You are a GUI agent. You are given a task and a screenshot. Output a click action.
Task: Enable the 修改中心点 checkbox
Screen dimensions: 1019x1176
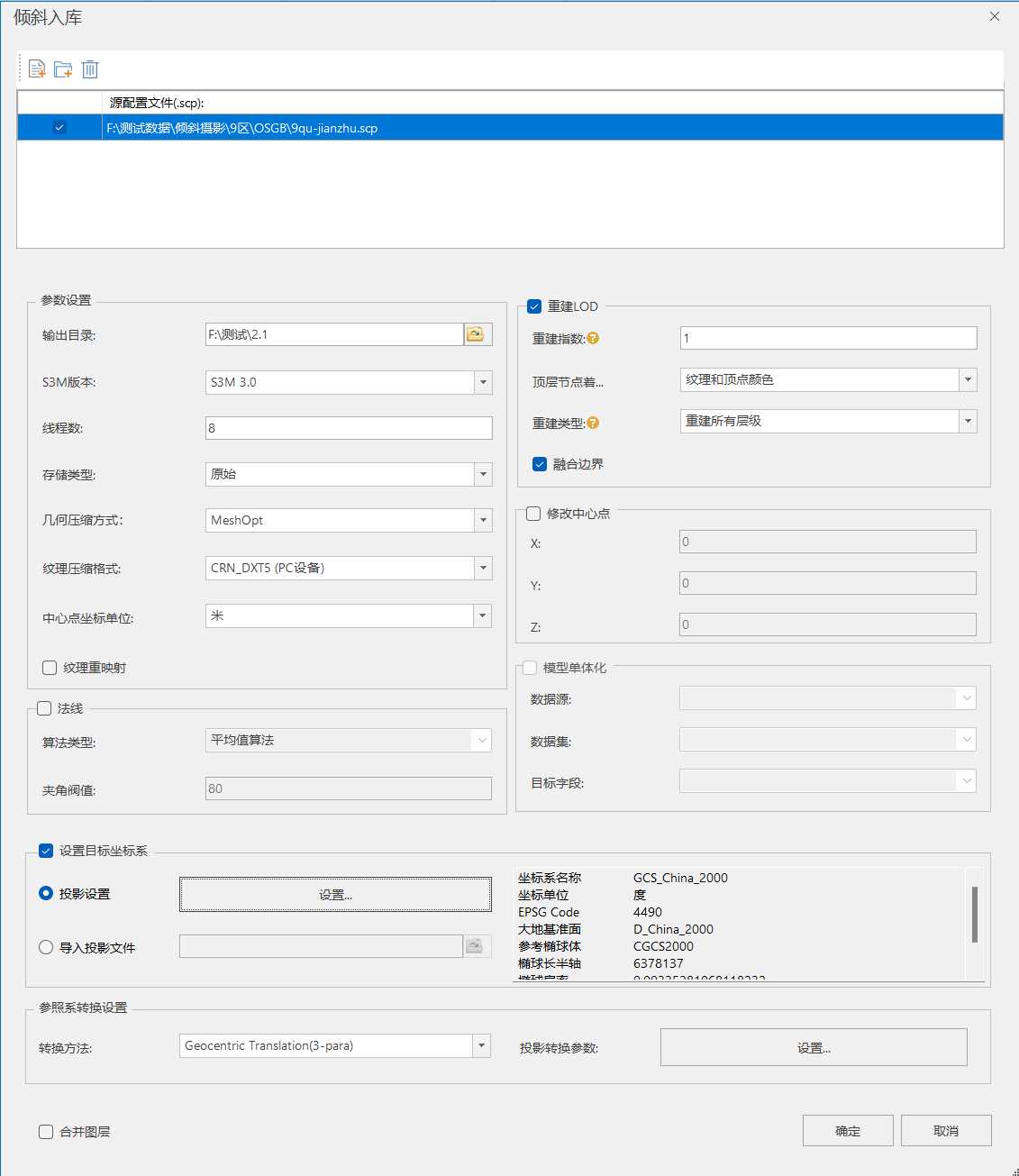click(533, 514)
